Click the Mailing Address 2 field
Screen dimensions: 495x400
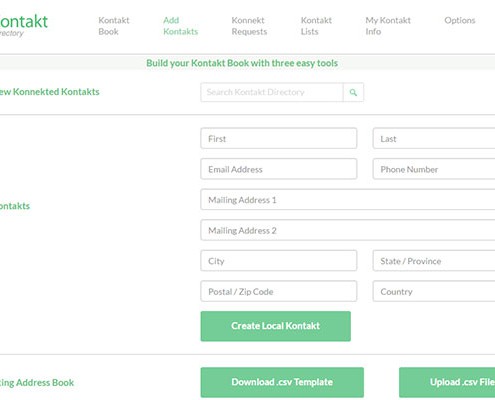pyautogui.click(x=348, y=230)
